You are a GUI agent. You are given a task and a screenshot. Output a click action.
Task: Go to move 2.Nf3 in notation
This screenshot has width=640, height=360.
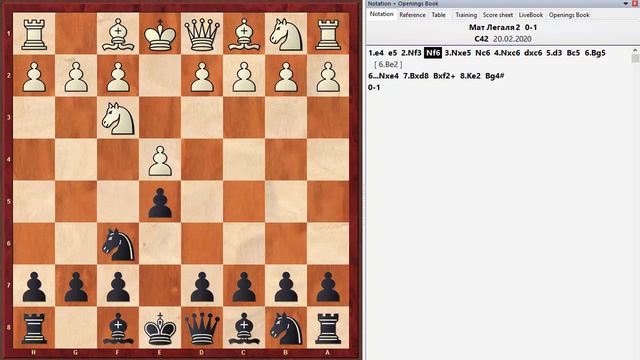(411, 53)
